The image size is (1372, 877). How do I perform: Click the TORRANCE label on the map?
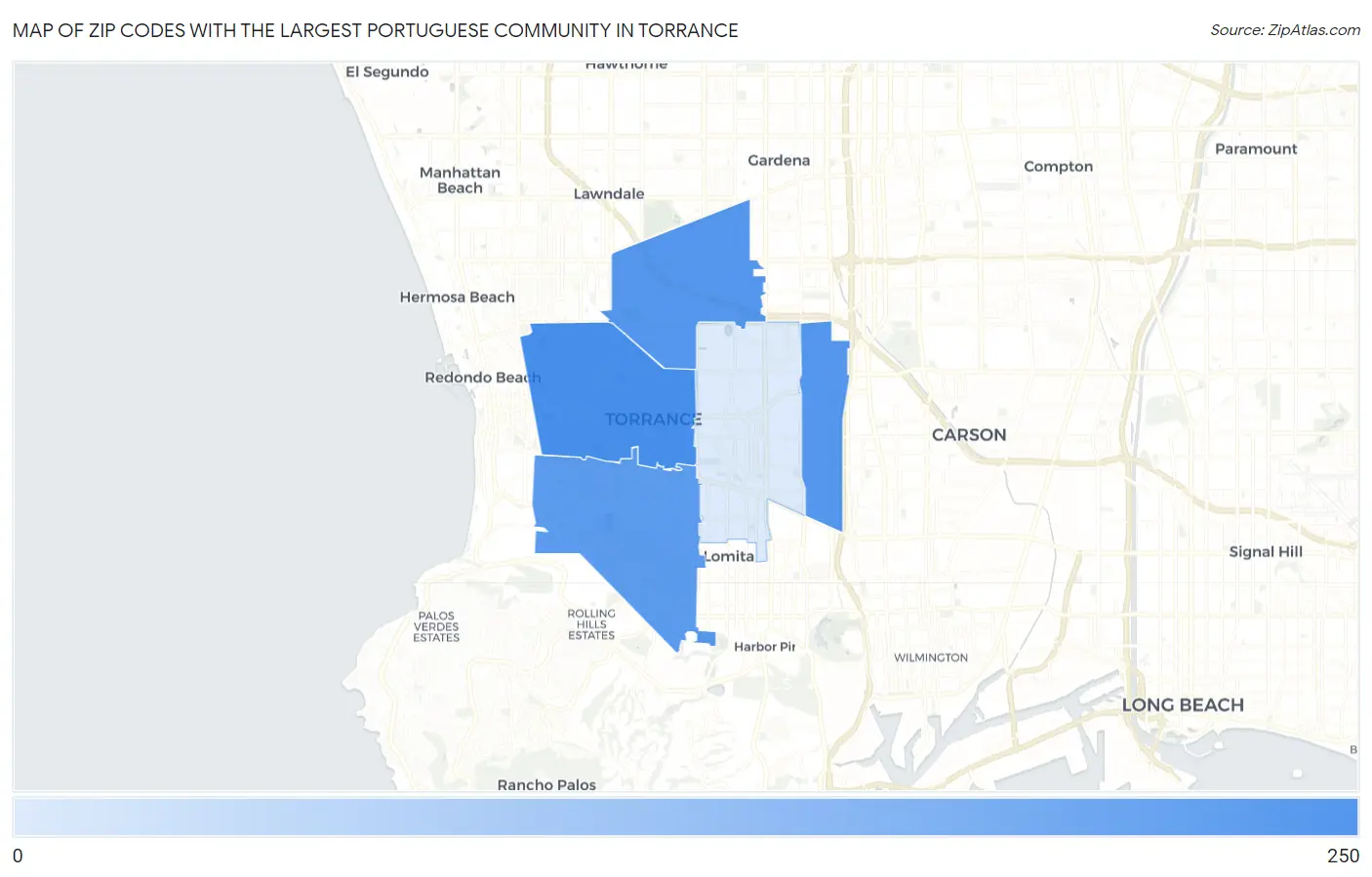[653, 419]
